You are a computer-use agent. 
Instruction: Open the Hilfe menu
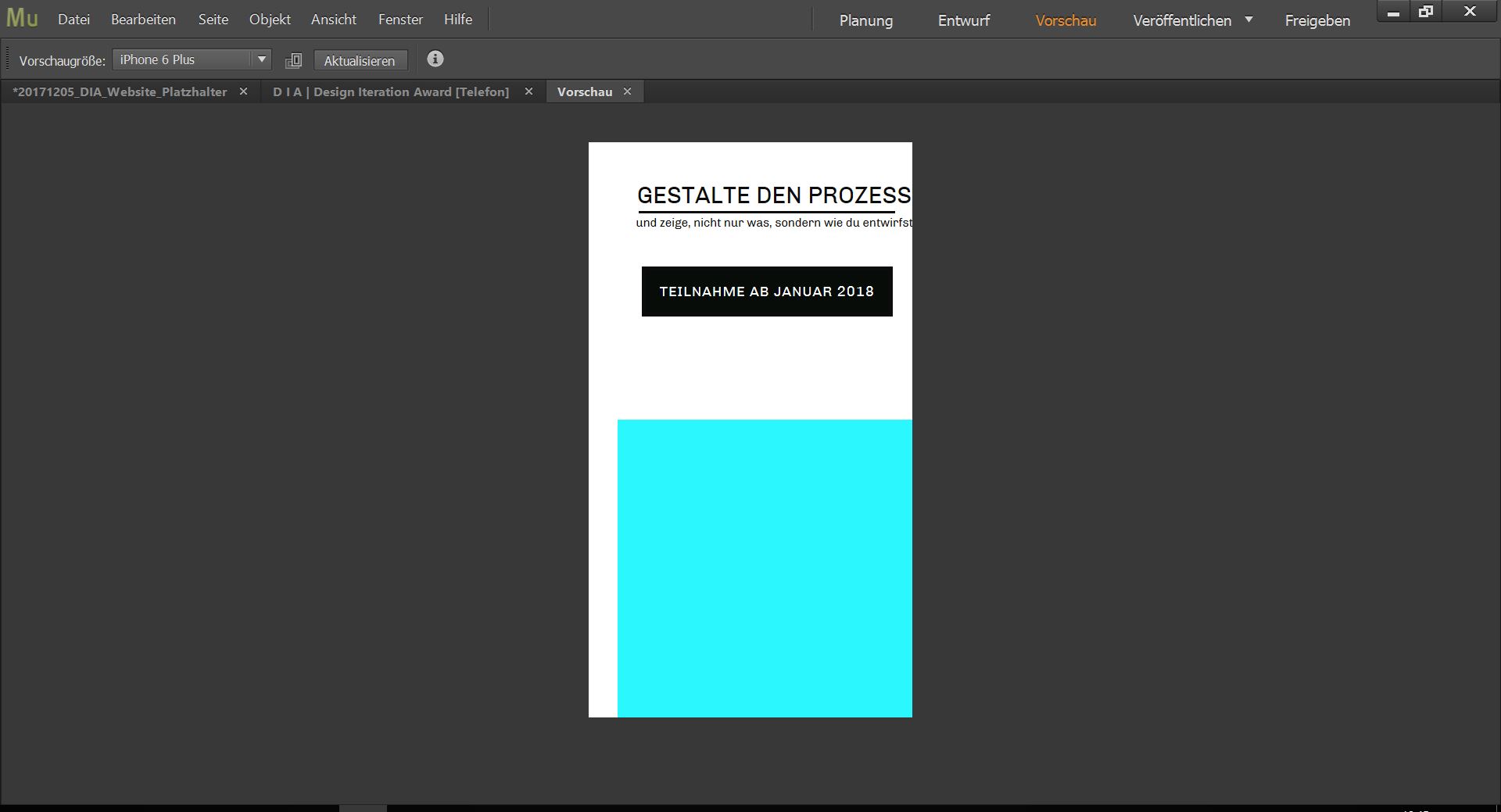point(458,20)
